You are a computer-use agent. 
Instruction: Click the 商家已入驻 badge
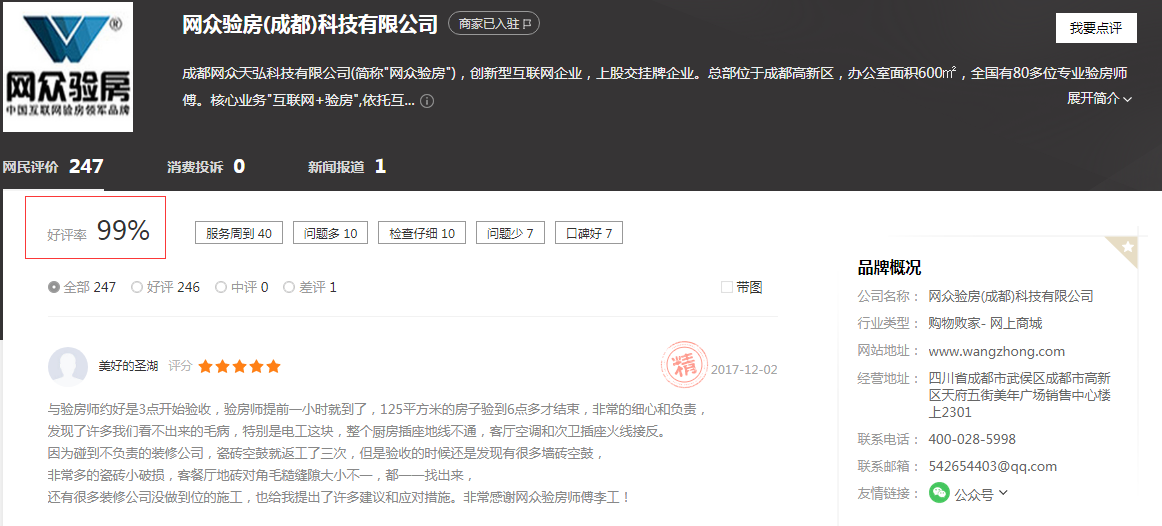[x=494, y=24]
